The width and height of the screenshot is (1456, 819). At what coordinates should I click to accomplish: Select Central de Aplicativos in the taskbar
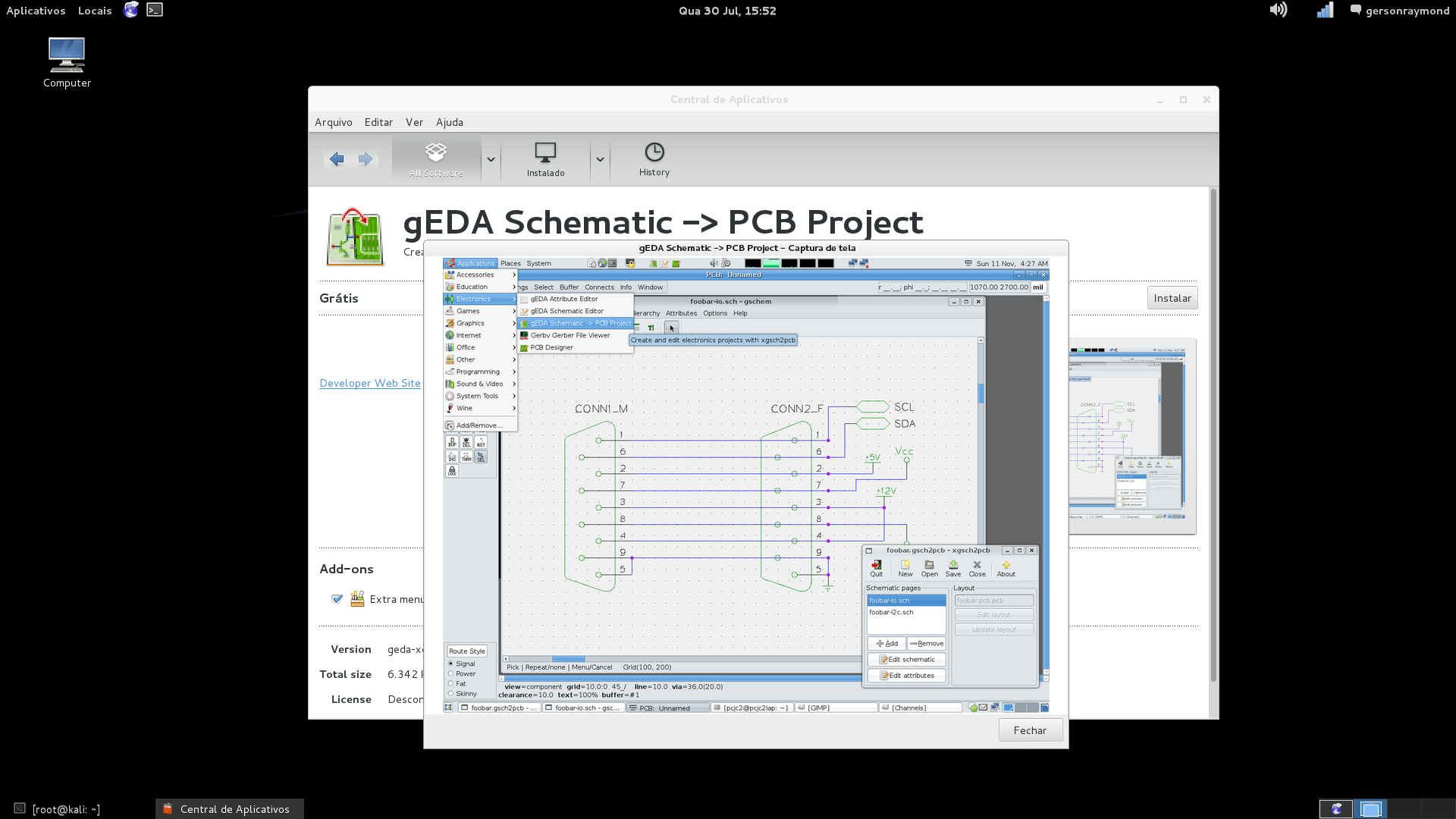point(230,809)
